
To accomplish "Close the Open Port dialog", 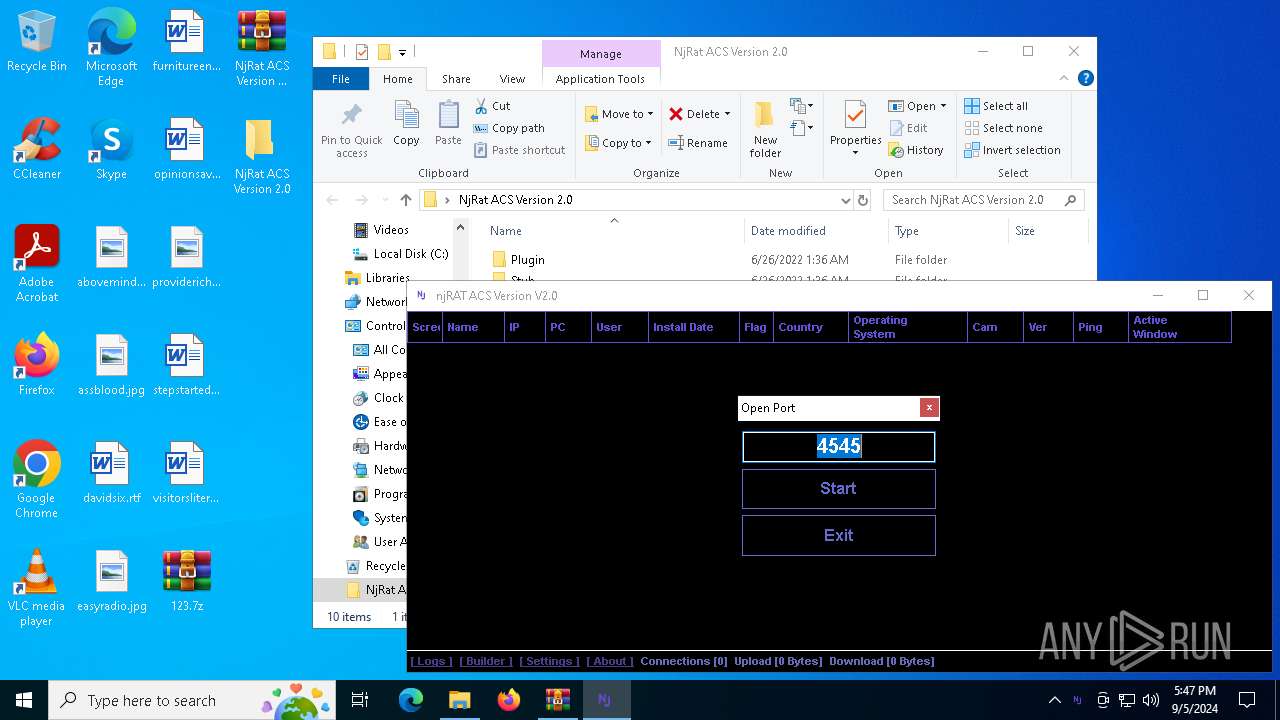I will pos(929,407).
